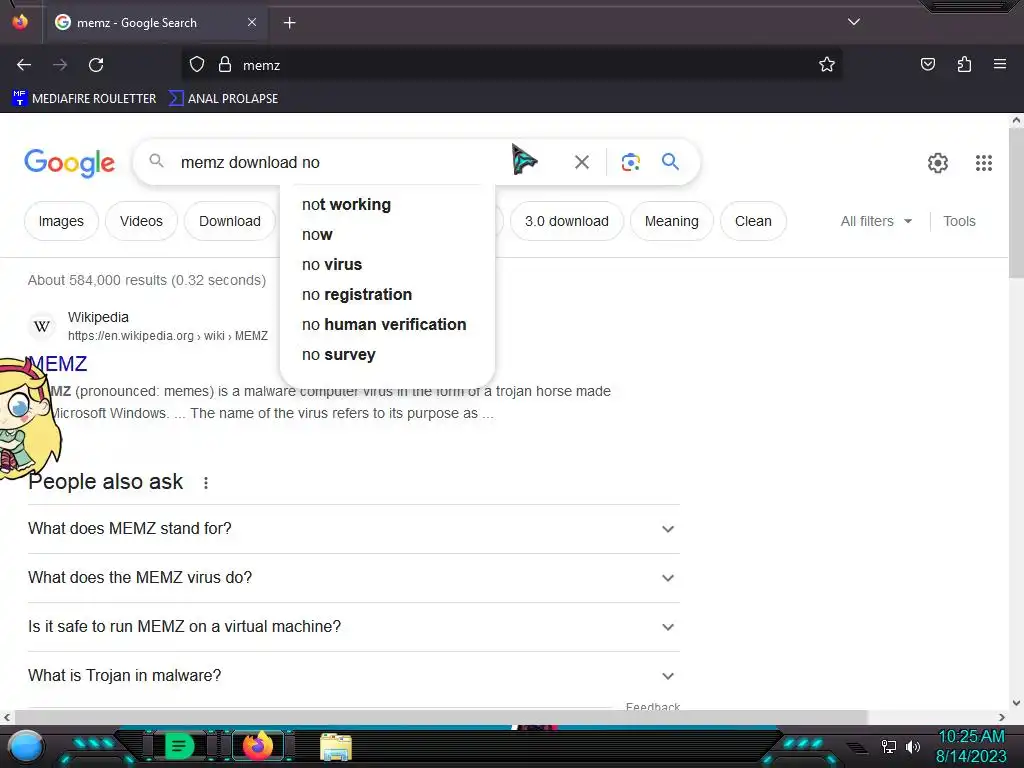The image size is (1024, 768).
Task: Close the memz - Google Search tab
Action: [x=252, y=23]
